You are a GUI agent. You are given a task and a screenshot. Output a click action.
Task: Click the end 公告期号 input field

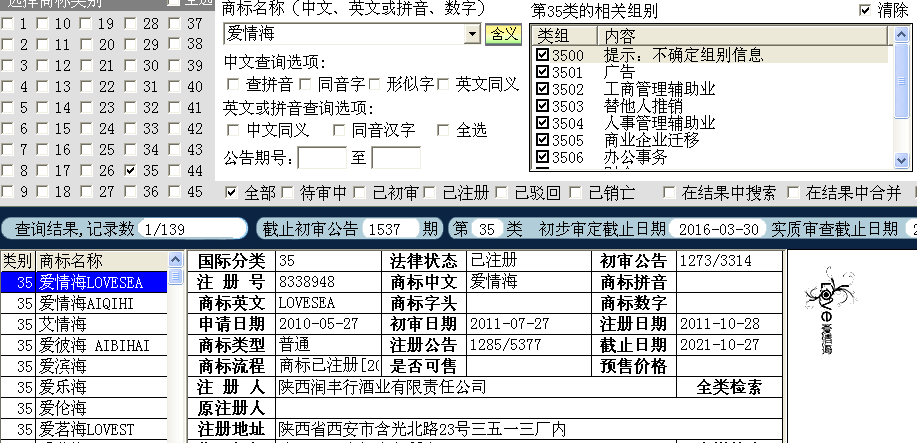point(396,158)
